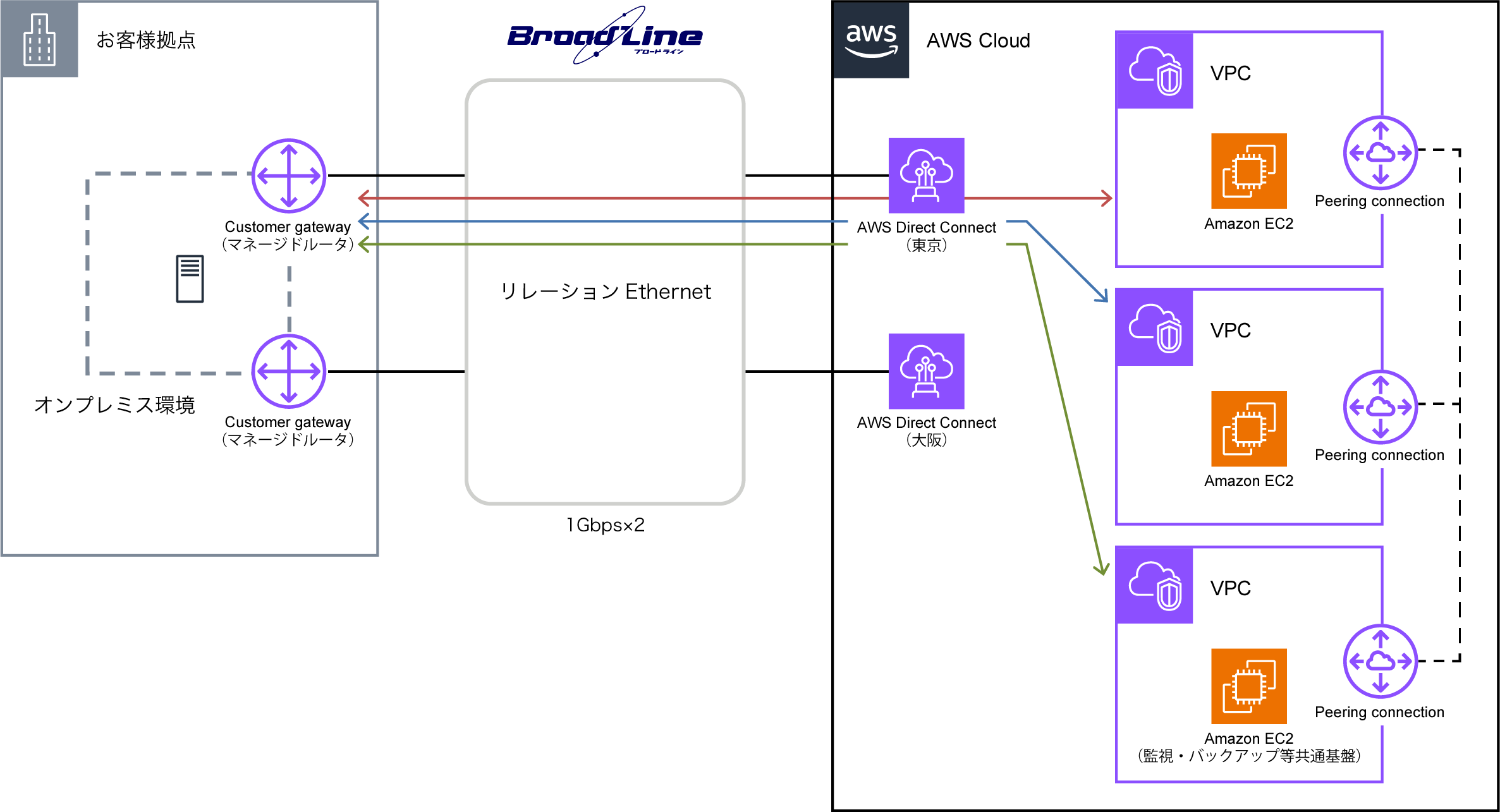This screenshot has height=812, width=1500.
Task: Click the BroadLine logo
Action: click(x=605, y=36)
